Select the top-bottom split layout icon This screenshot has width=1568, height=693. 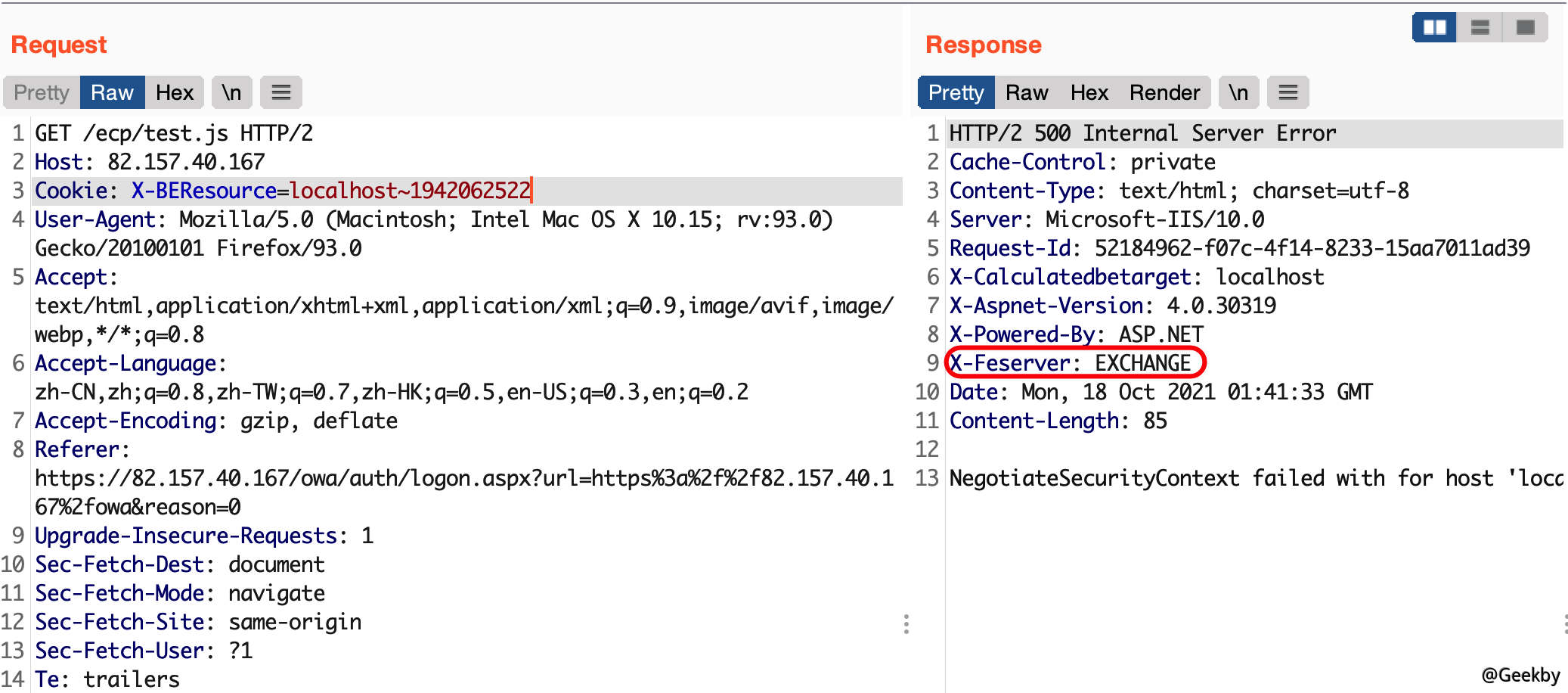[1480, 28]
